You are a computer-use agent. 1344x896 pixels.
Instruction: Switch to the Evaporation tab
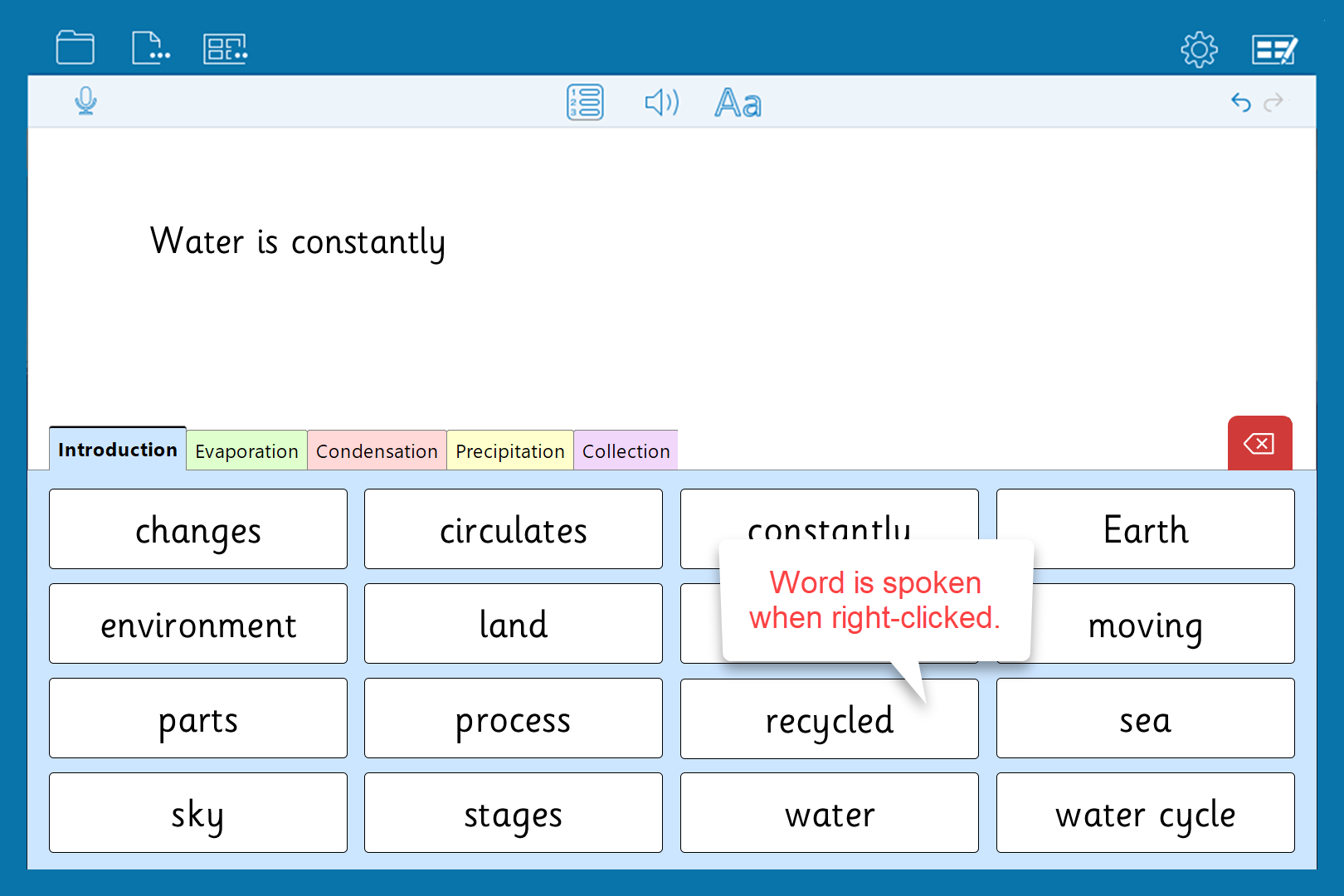(x=246, y=451)
